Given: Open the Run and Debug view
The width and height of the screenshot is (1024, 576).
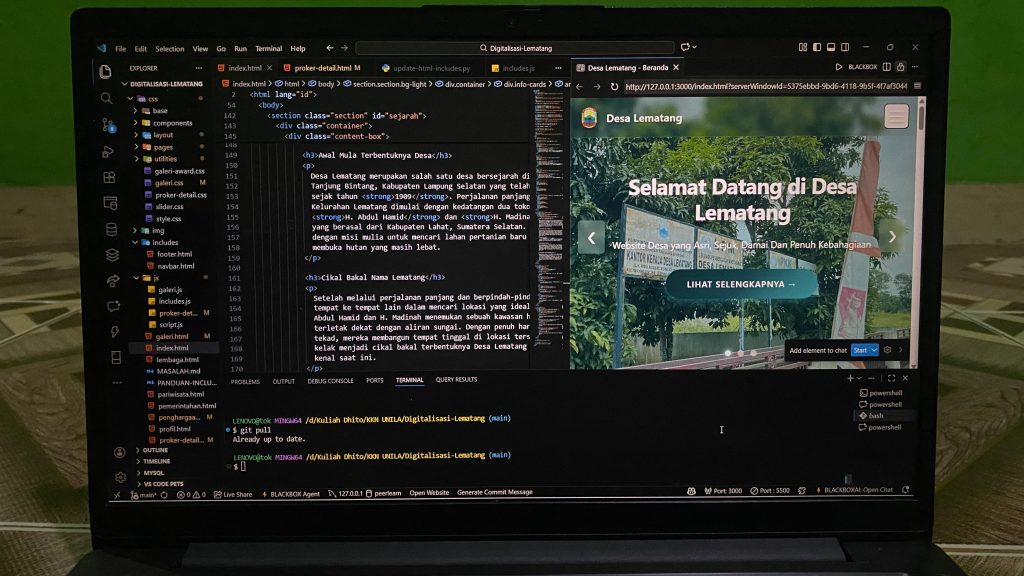Looking at the screenshot, I should point(109,151).
